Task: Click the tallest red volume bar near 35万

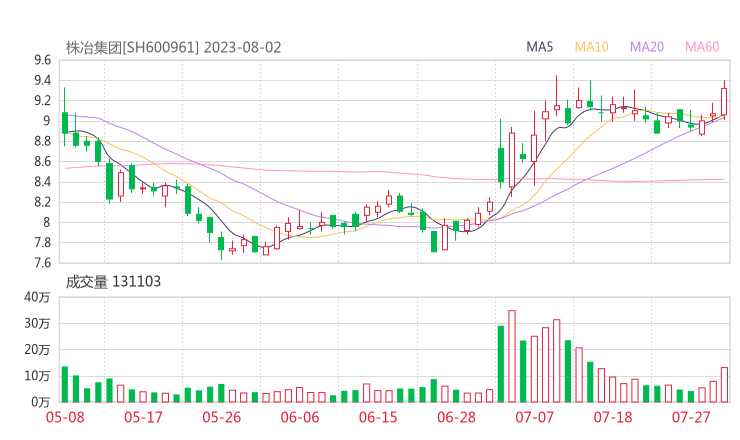Action: (x=512, y=356)
